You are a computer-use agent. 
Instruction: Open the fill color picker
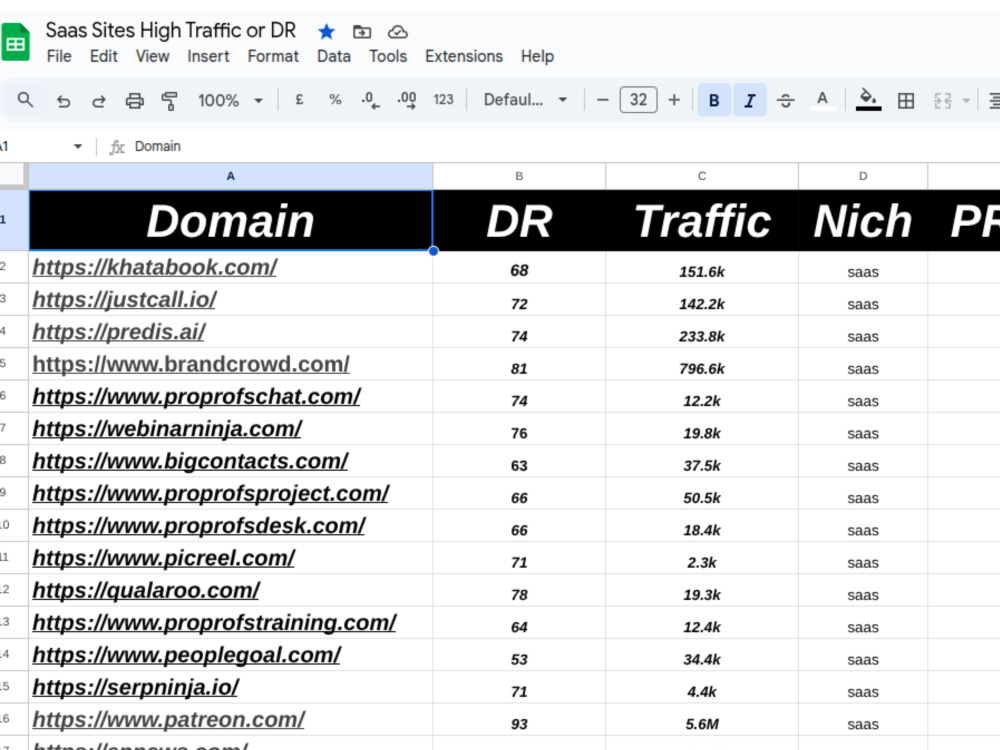point(868,100)
